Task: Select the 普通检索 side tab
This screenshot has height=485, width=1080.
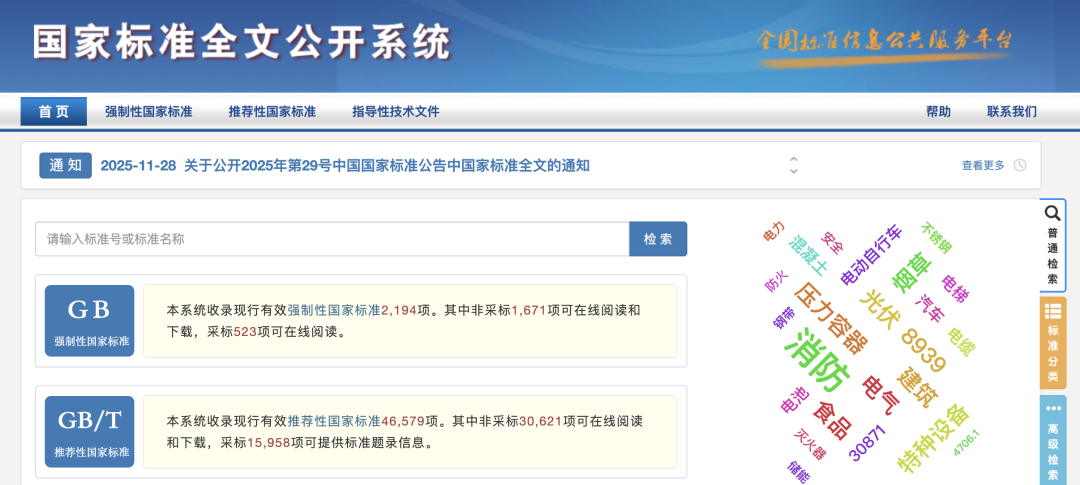Action: coord(1052,245)
